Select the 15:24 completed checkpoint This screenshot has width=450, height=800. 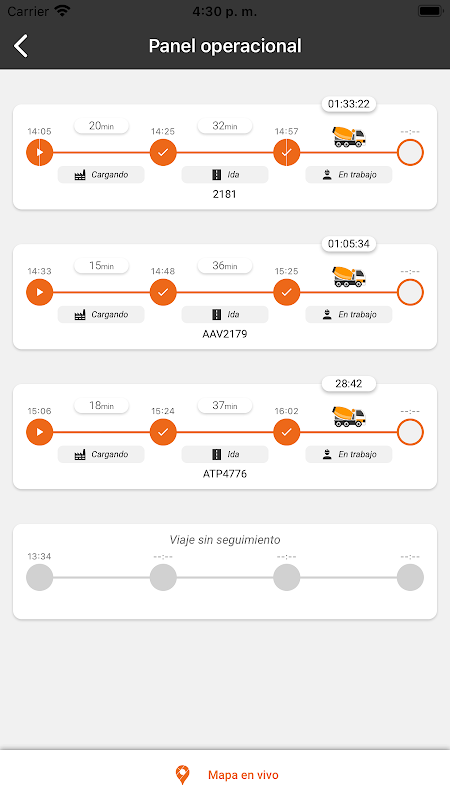pyautogui.click(x=163, y=432)
